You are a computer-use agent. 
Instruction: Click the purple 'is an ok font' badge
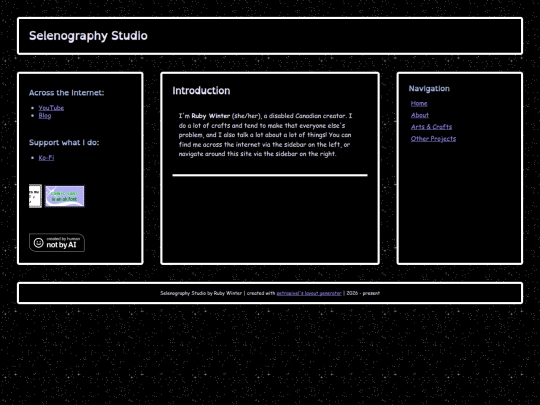pos(65,196)
